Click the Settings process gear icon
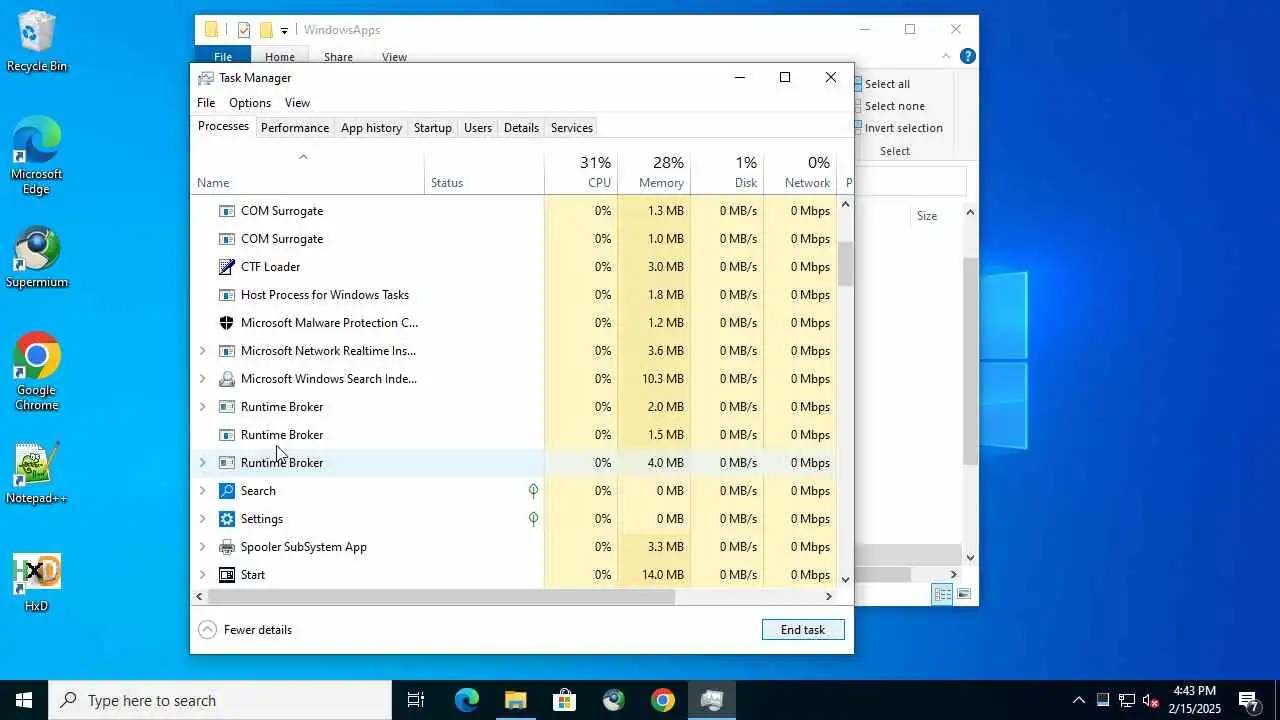Screen dimensions: 1280x720 coord(227,519)
